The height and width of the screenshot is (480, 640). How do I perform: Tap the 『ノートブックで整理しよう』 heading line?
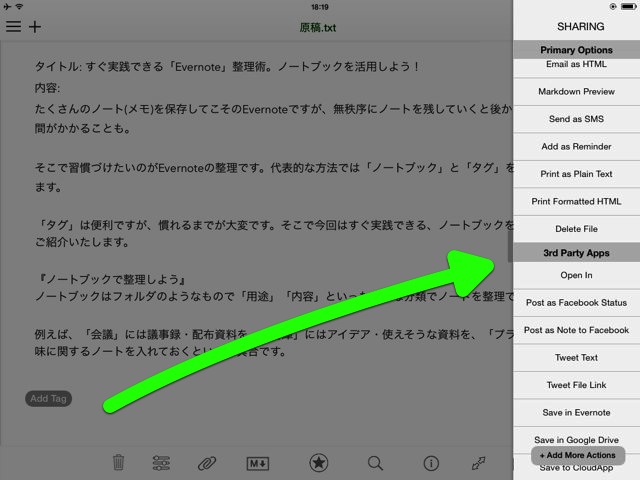click(111, 279)
